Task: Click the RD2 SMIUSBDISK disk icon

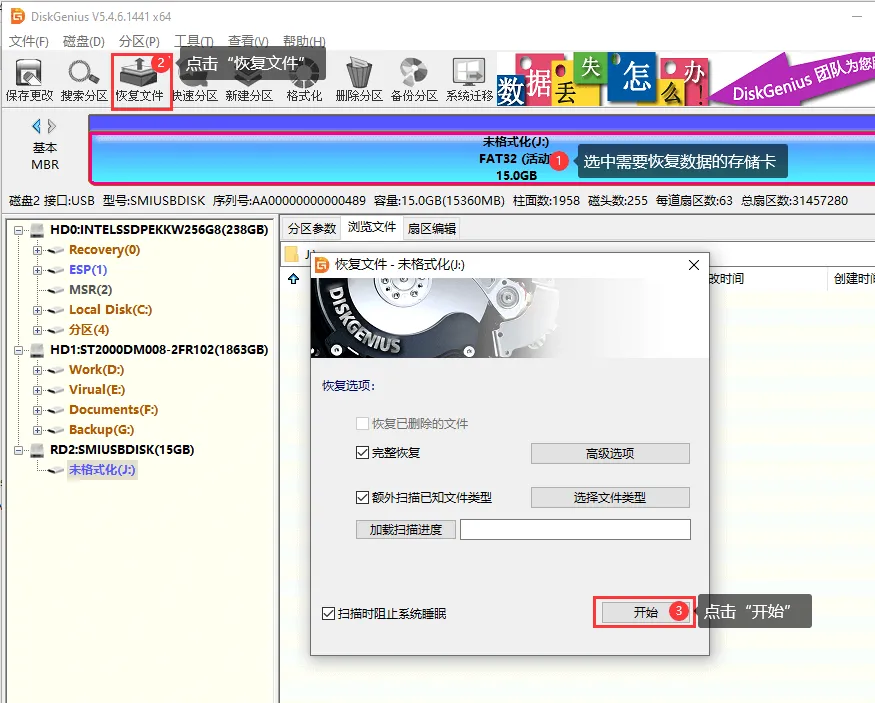Action: coord(37,450)
